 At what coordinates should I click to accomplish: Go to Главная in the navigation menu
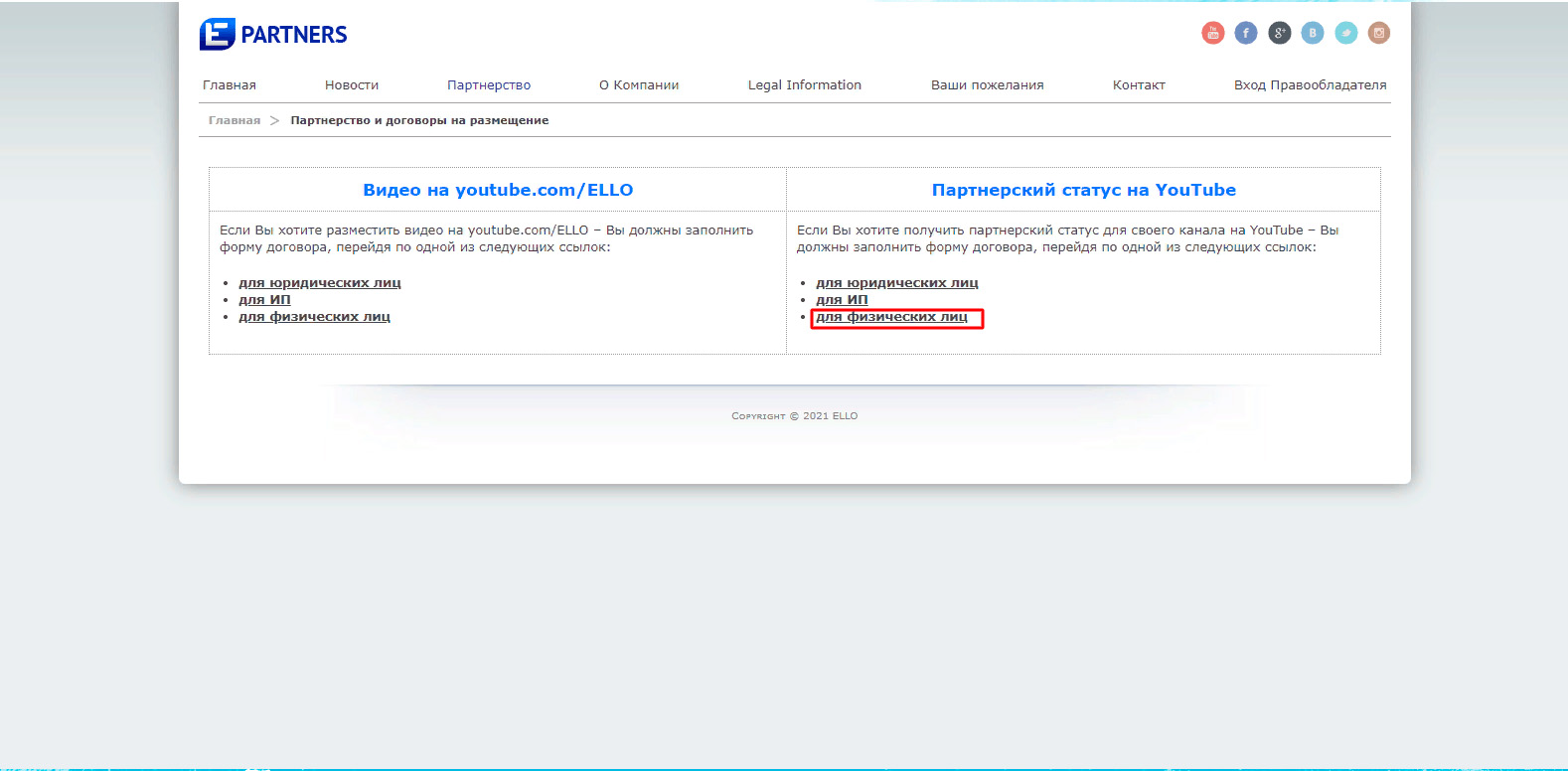click(230, 85)
